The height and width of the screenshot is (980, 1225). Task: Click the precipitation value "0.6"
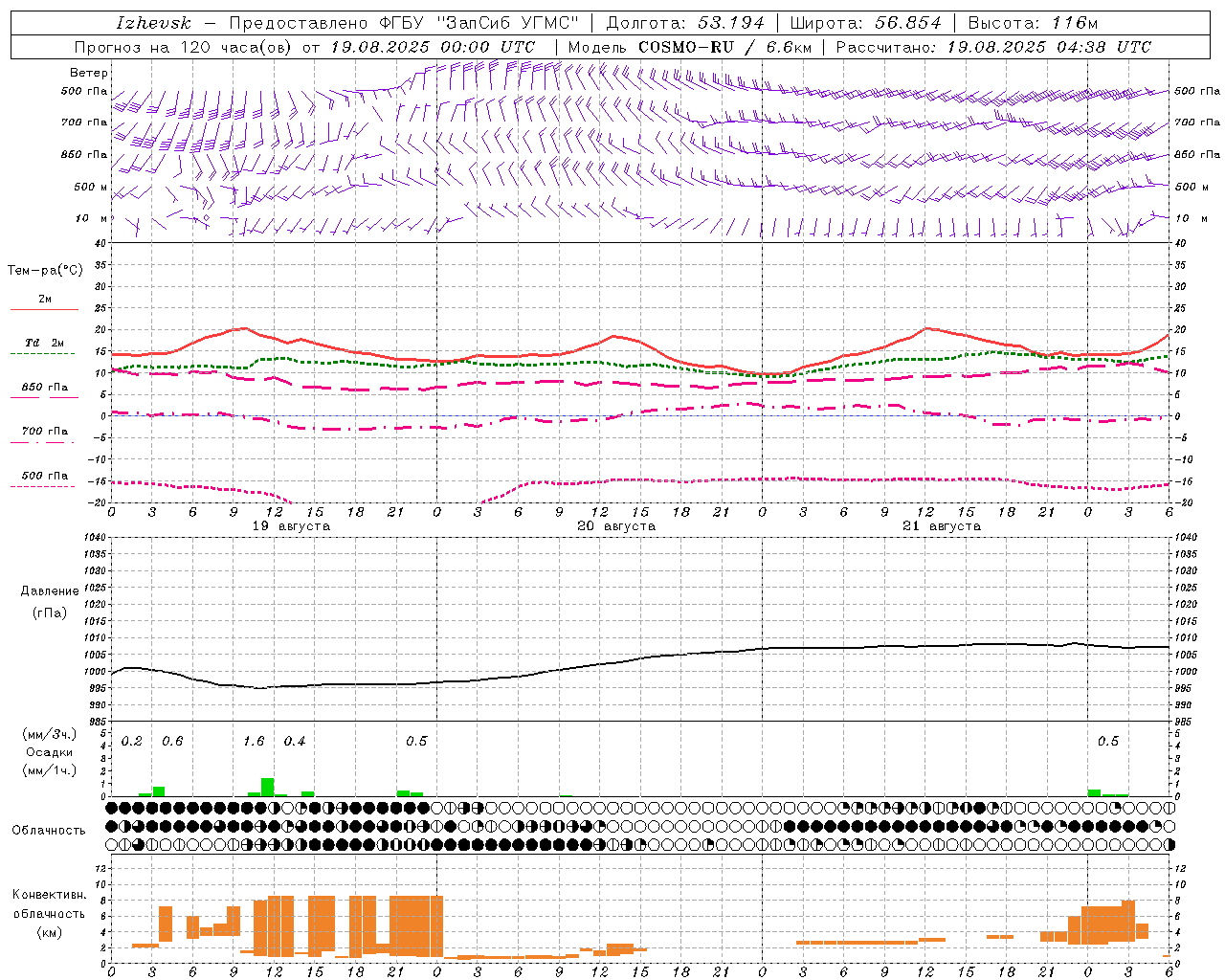click(x=172, y=741)
